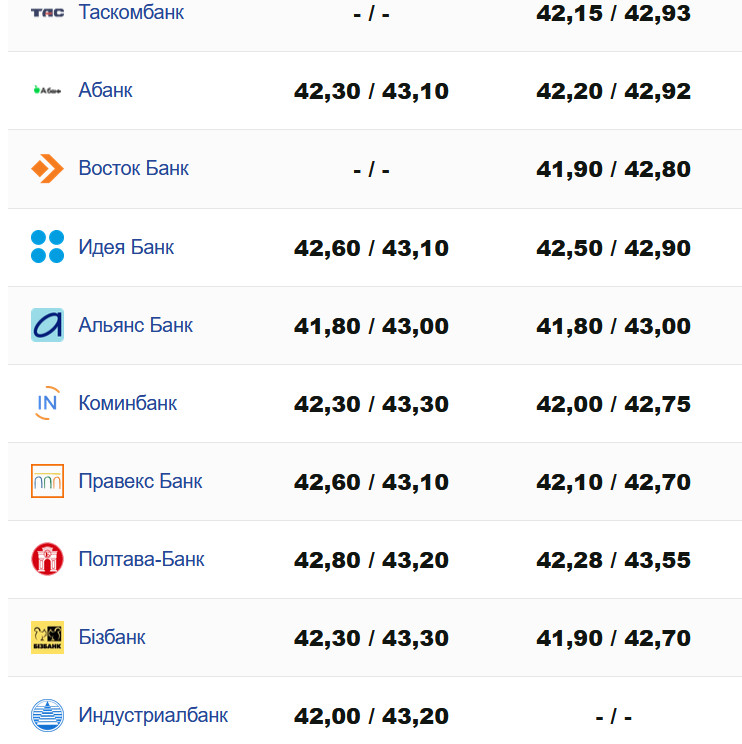Click the Таскомбанк logo icon
This screenshot has height=744, width=742.
point(47,13)
